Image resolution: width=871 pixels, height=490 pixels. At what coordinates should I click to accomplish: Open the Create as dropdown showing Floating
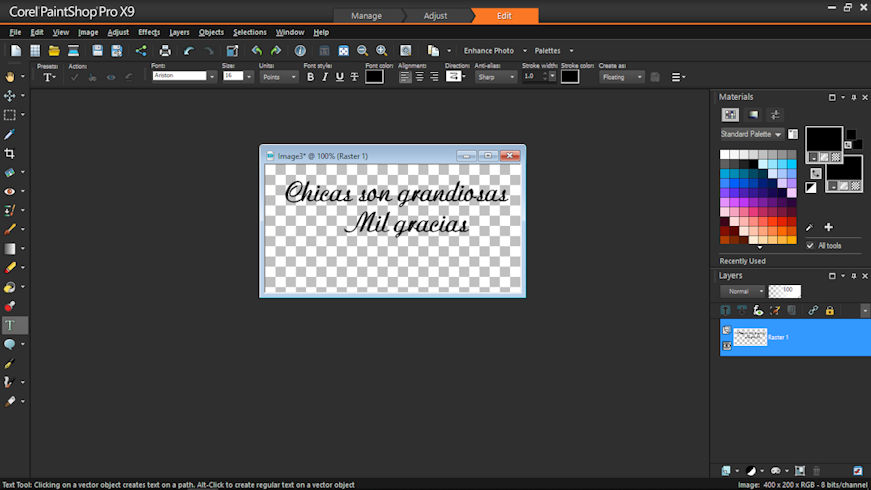tap(622, 77)
